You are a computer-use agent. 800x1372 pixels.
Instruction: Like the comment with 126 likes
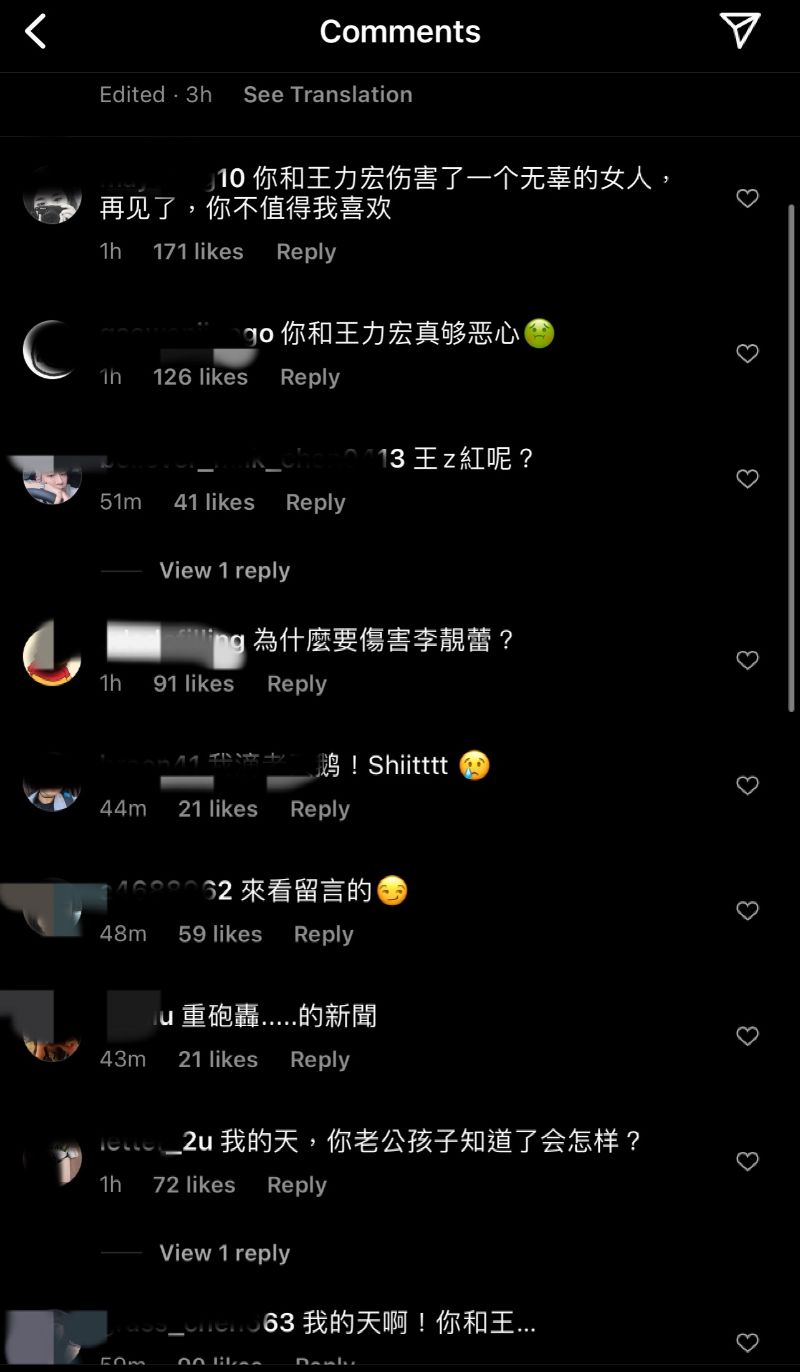[747, 354]
